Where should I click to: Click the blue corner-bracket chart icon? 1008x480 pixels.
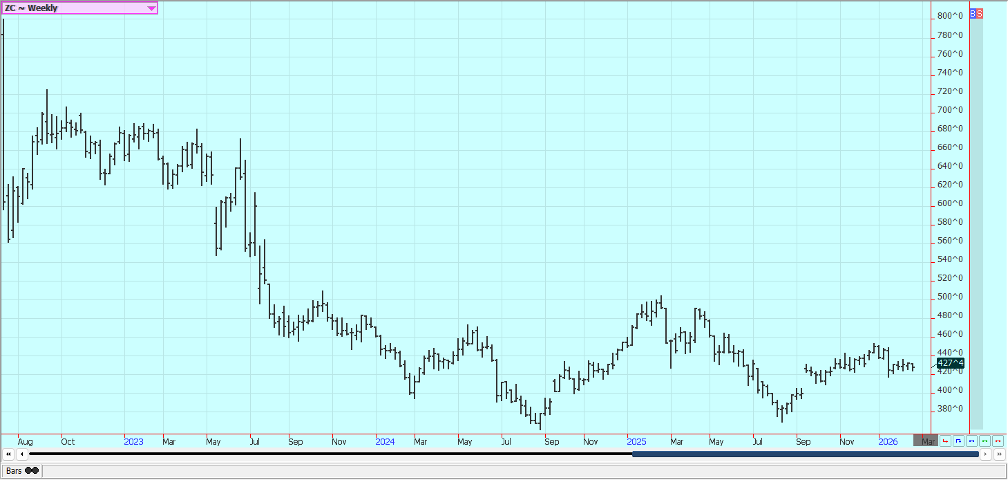958,440
